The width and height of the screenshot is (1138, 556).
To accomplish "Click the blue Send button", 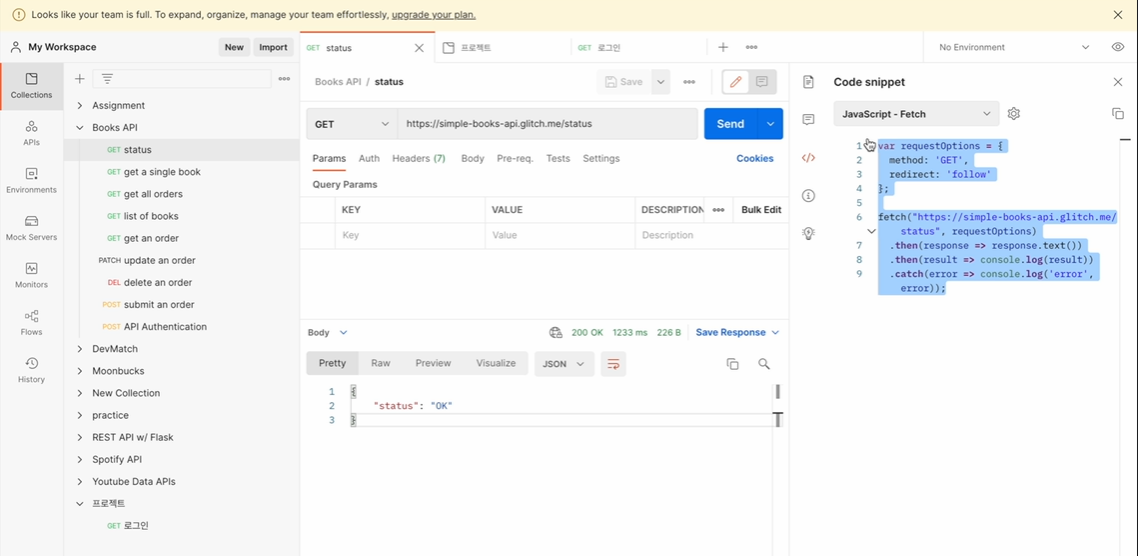I will pos(730,124).
